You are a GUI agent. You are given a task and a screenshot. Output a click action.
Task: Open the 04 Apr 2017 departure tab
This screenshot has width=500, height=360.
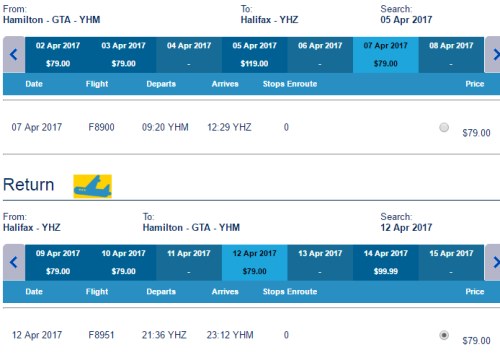189,55
